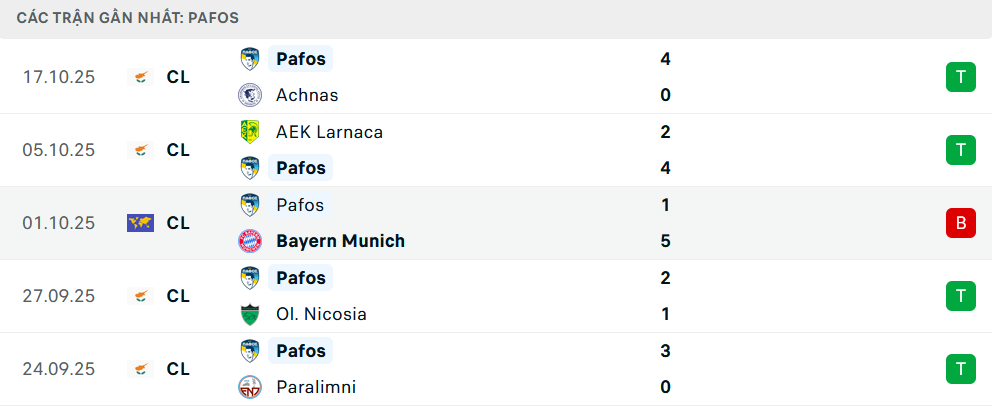
Task: Click the Pafos score 4 against Achnas
Action: tap(665, 59)
